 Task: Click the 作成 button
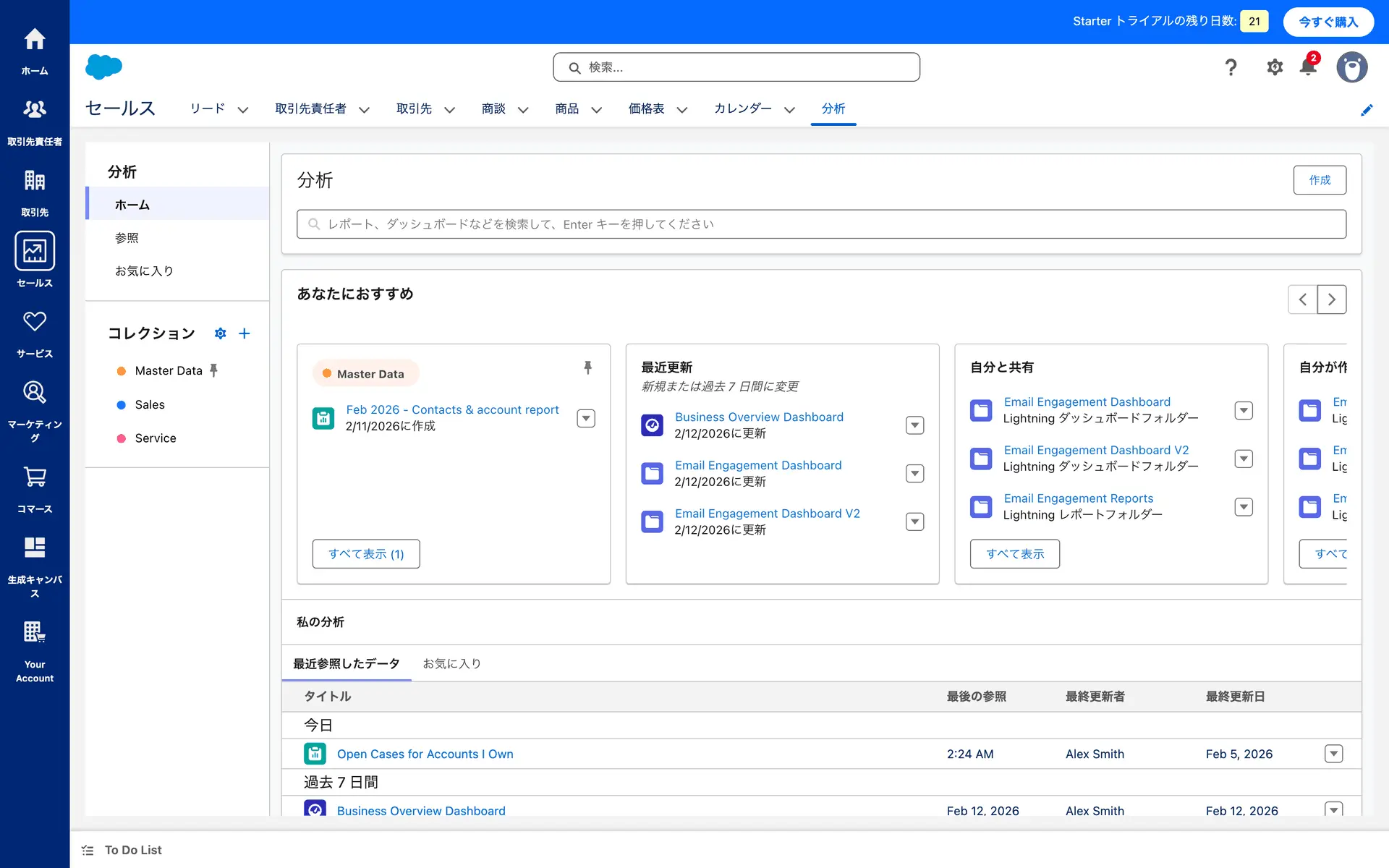(x=1319, y=180)
